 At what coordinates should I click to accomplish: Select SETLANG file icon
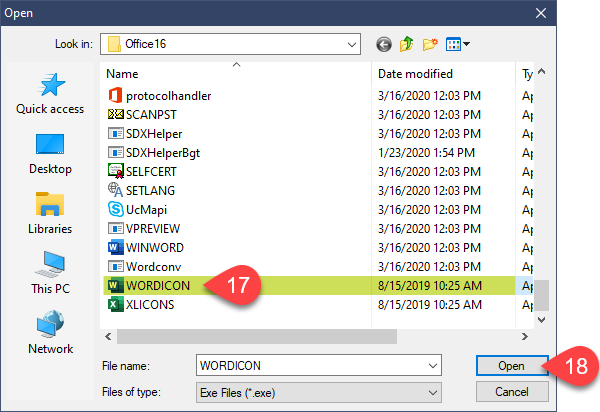[115, 190]
